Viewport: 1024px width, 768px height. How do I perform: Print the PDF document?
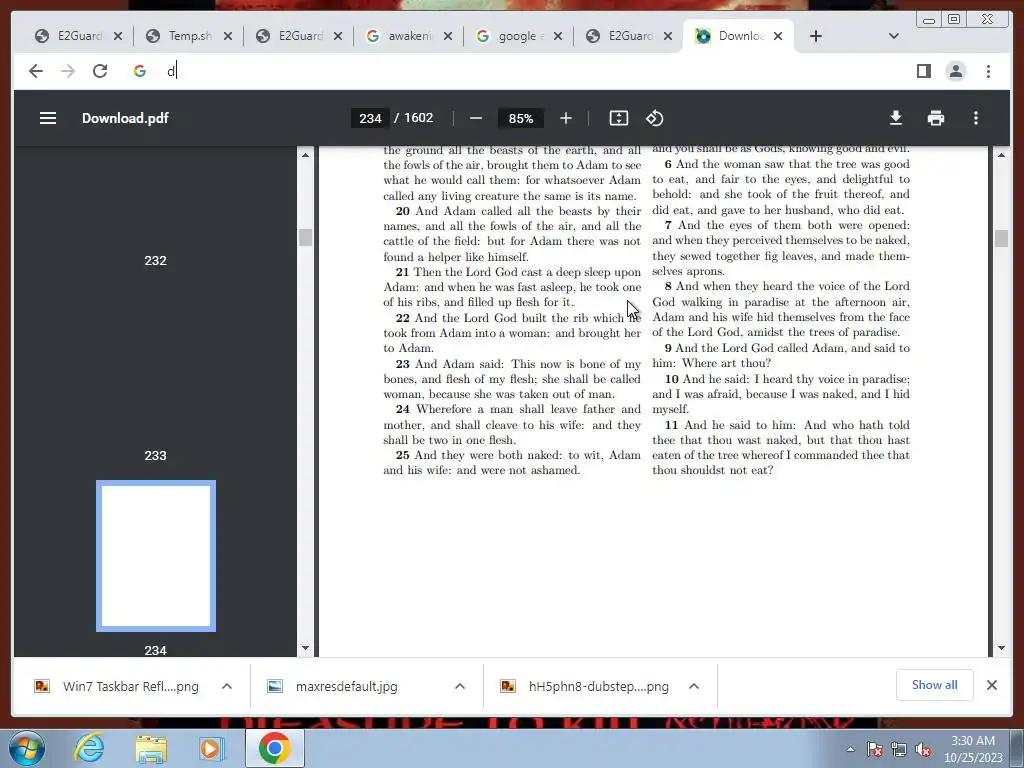pyautogui.click(x=936, y=118)
